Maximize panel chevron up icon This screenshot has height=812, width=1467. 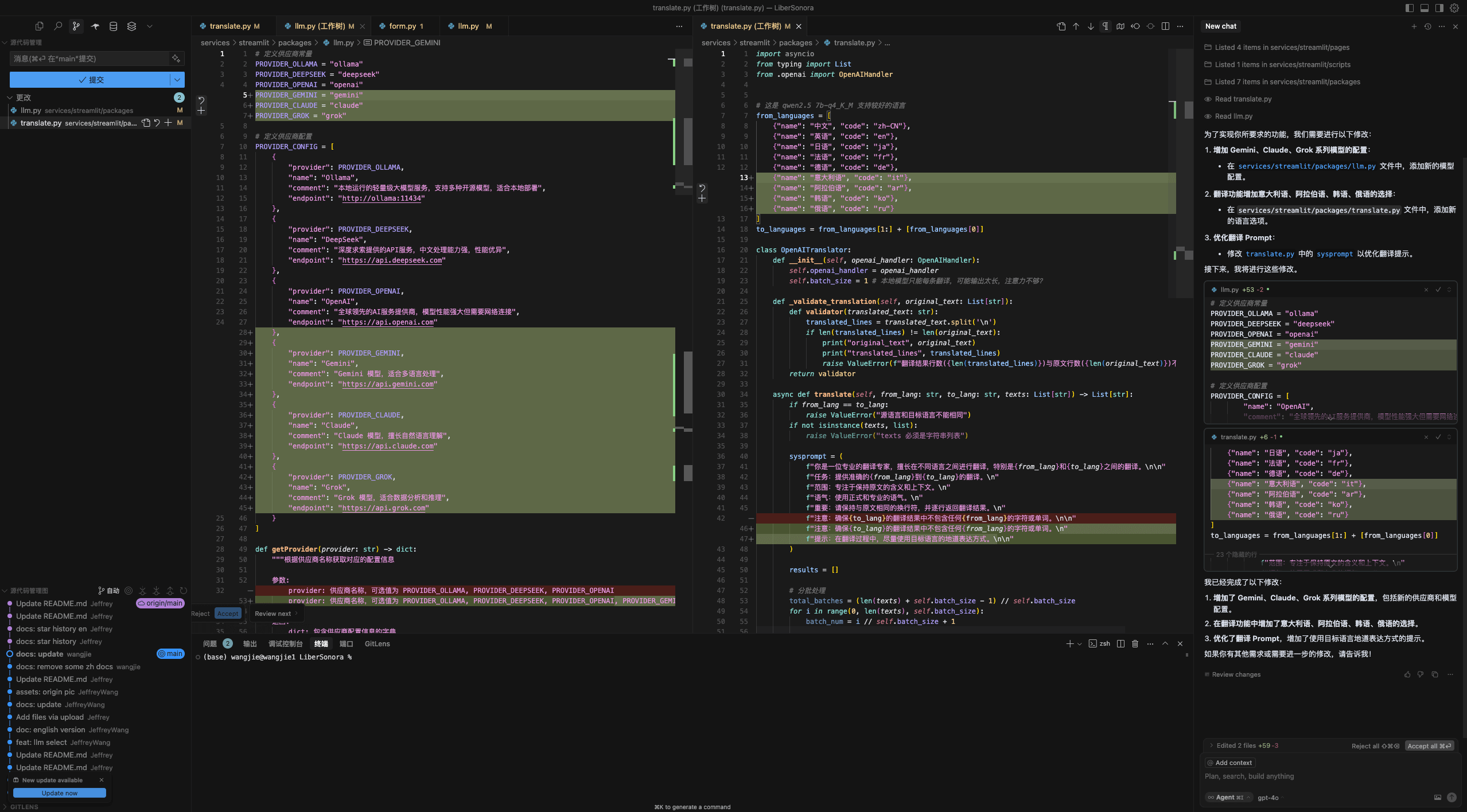point(1165,643)
